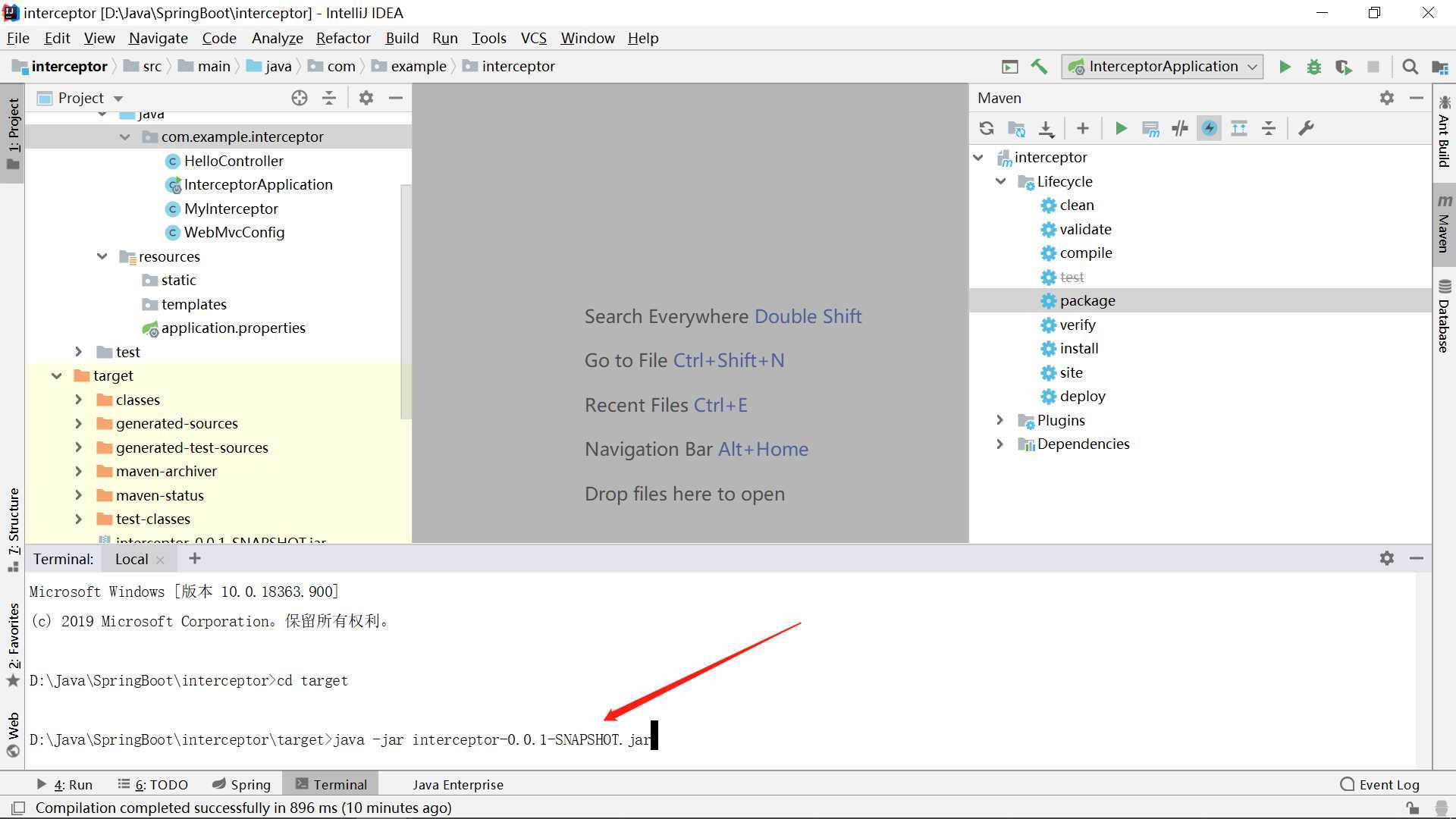Open Maven settings wrench icon
This screenshot has height=819, width=1456.
(1306, 128)
